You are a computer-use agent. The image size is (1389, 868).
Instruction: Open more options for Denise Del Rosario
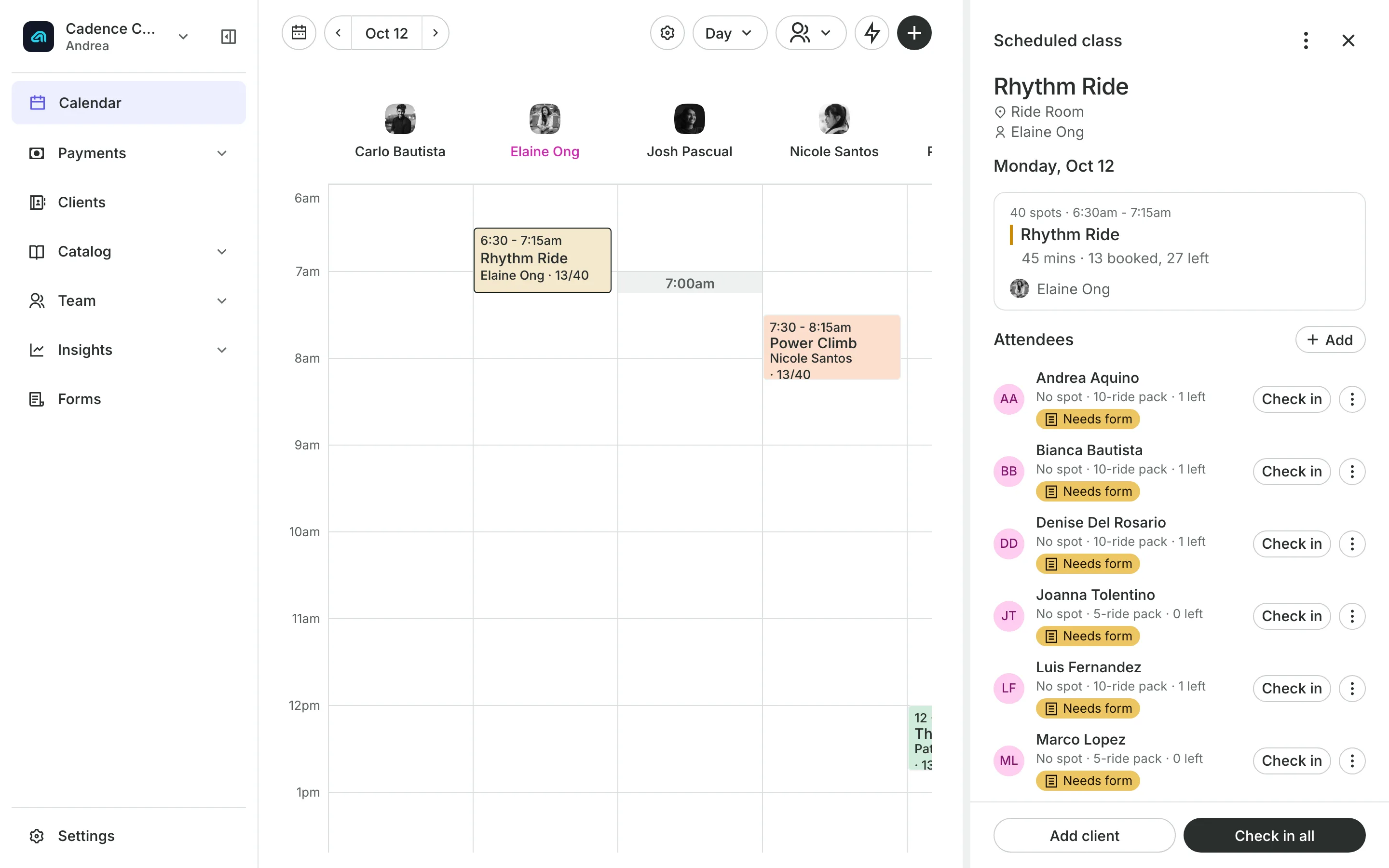point(1352,543)
